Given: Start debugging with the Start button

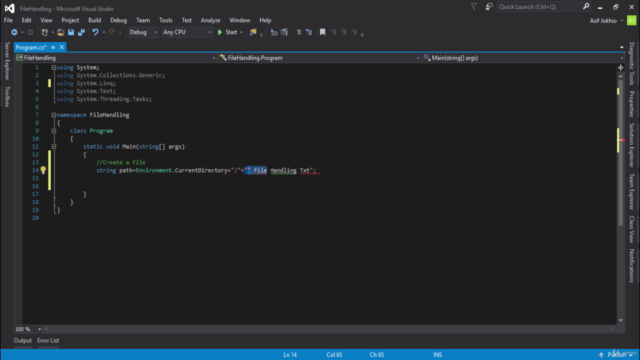Looking at the screenshot, I should pos(227,32).
